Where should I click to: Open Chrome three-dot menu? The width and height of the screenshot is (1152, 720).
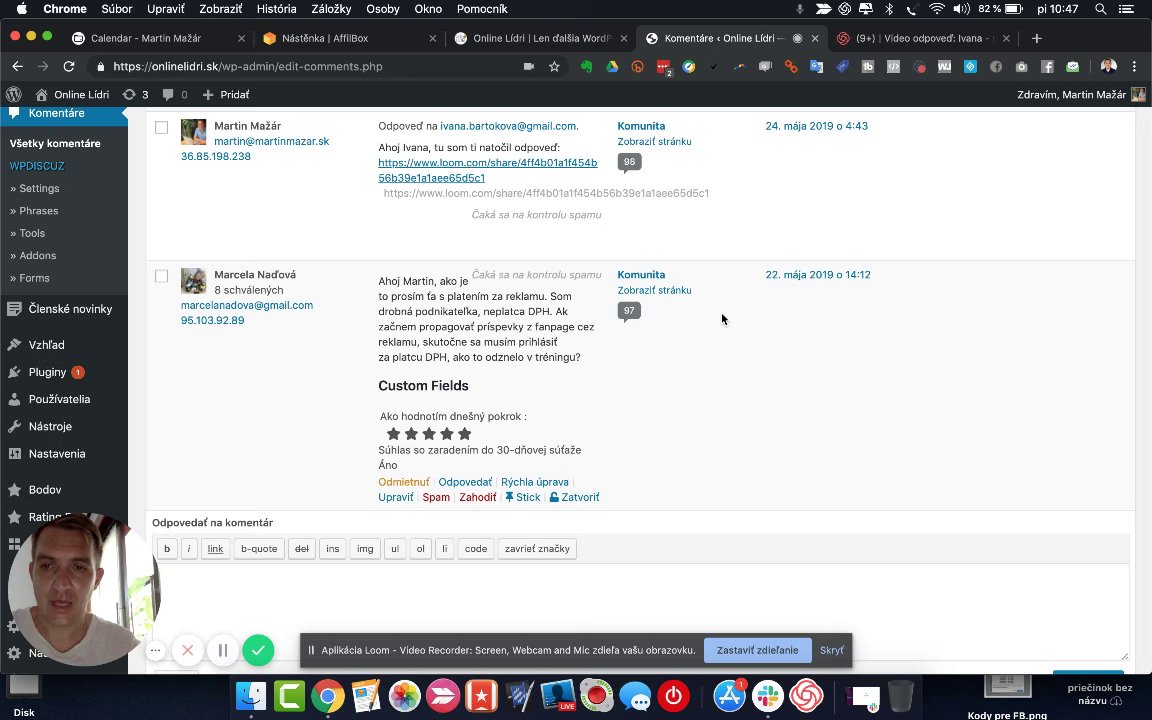[x=1134, y=66]
